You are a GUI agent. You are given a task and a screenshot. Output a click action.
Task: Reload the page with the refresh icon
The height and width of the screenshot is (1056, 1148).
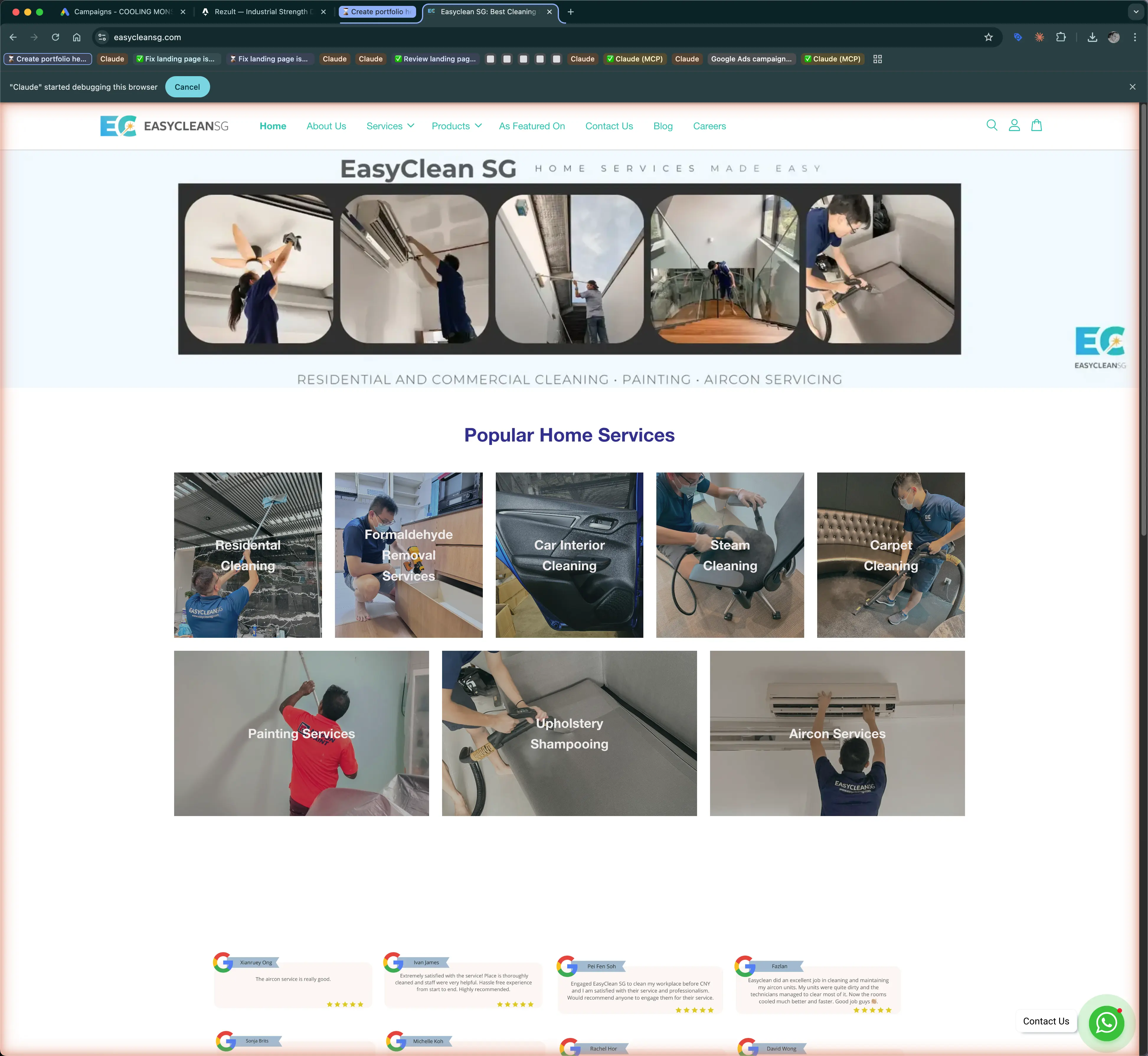(x=55, y=37)
